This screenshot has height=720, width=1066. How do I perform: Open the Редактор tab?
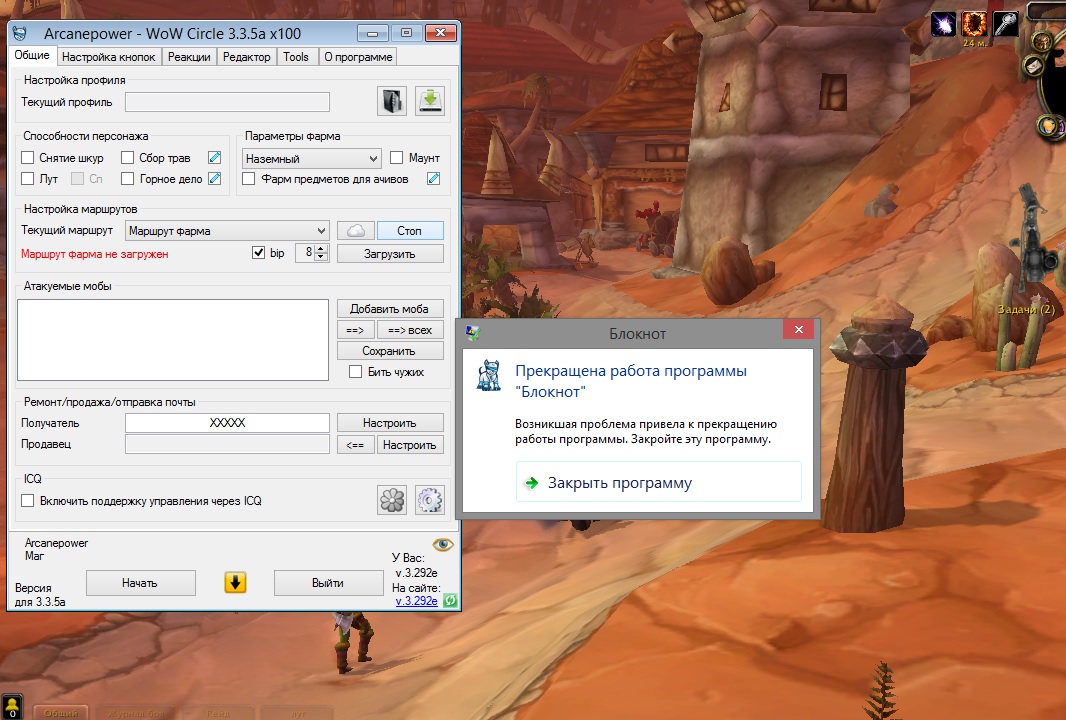246,57
